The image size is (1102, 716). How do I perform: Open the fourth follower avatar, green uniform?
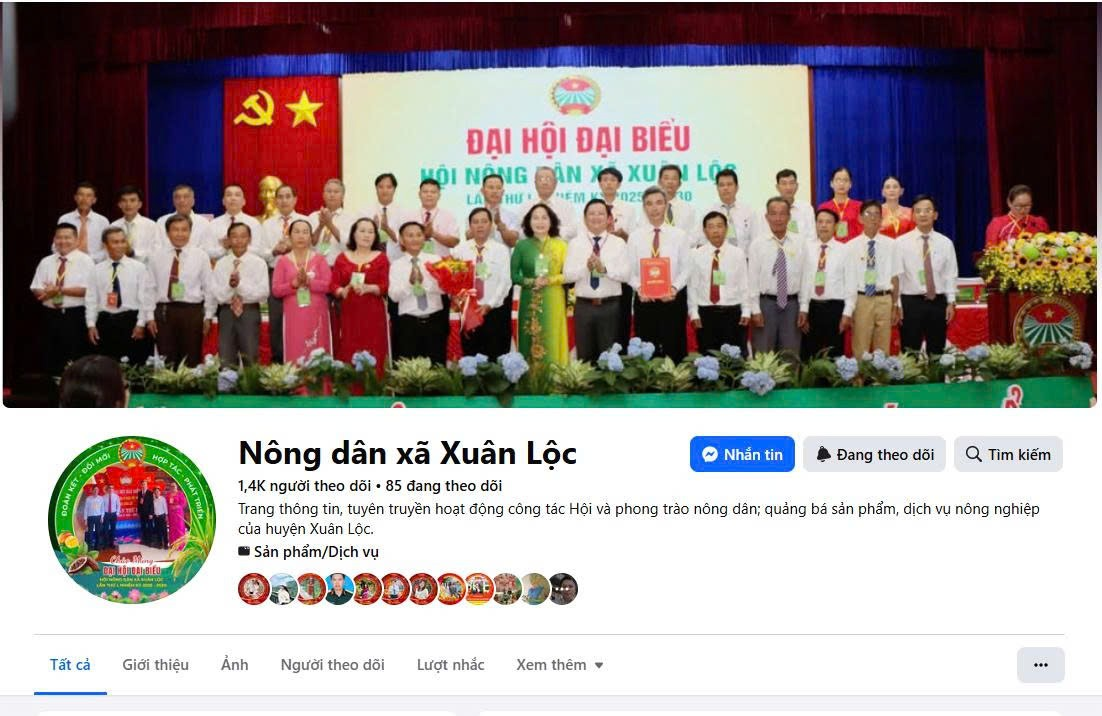click(338, 589)
